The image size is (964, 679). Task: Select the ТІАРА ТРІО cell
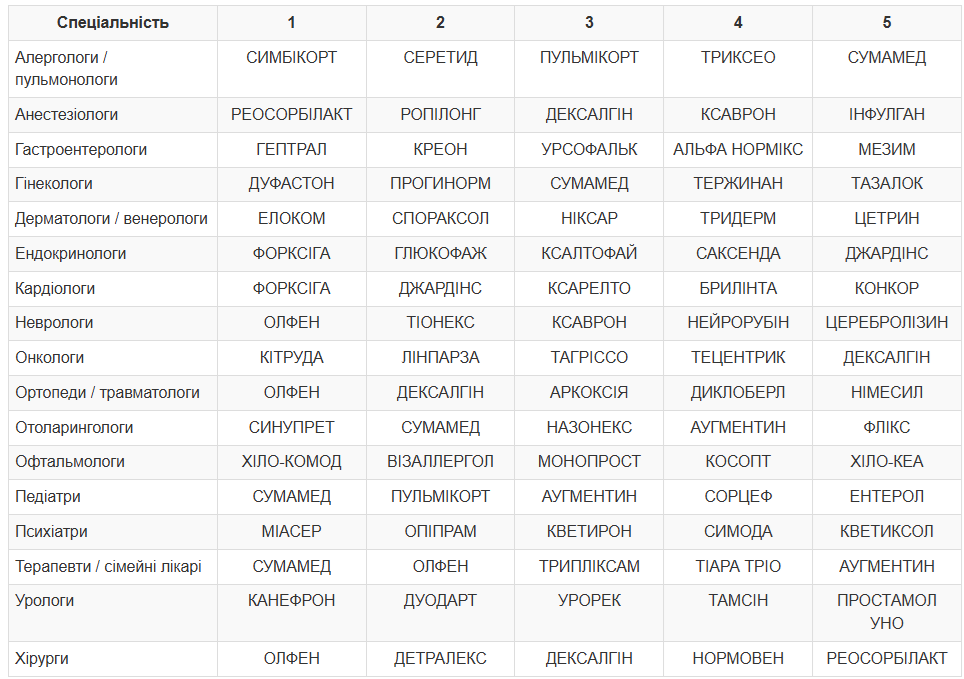(x=738, y=566)
